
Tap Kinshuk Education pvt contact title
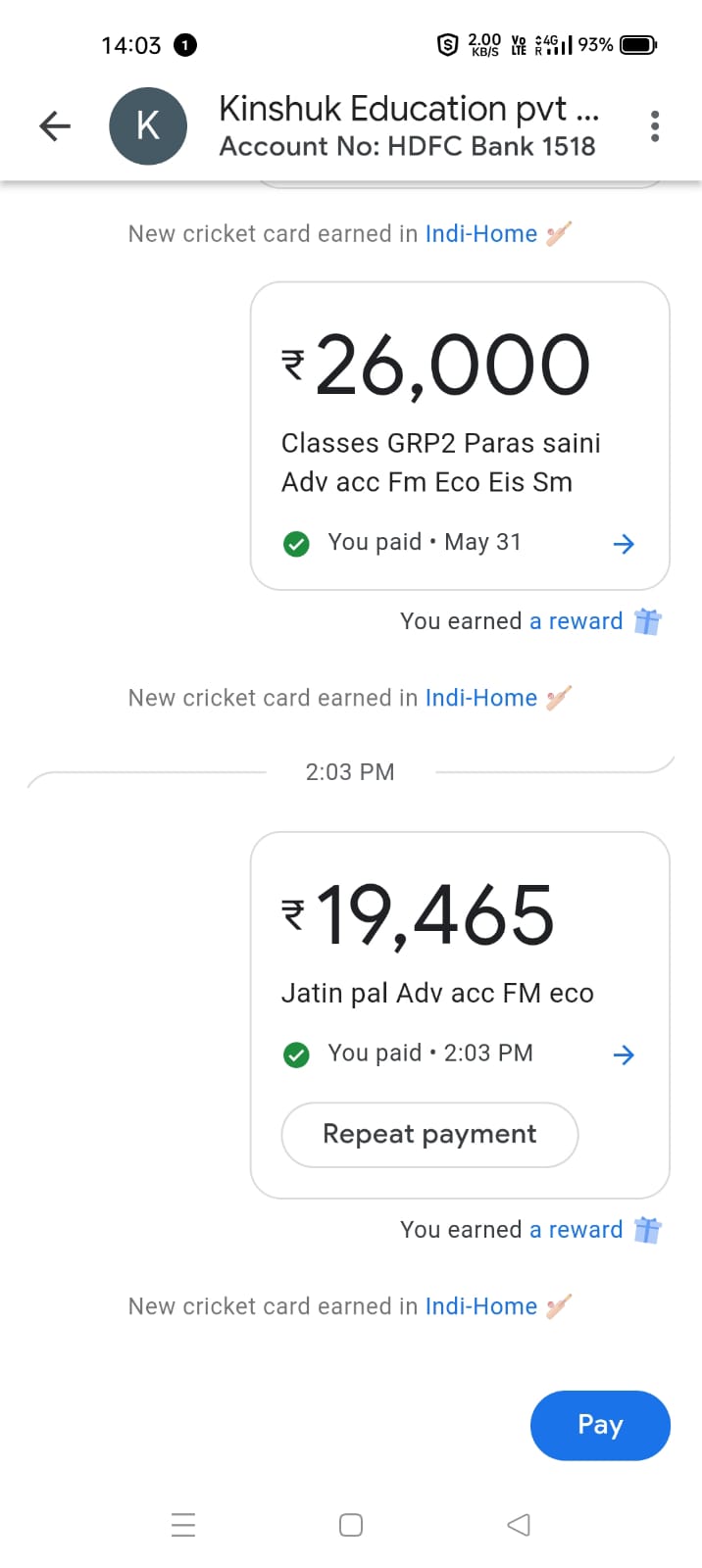click(x=408, y=109)
